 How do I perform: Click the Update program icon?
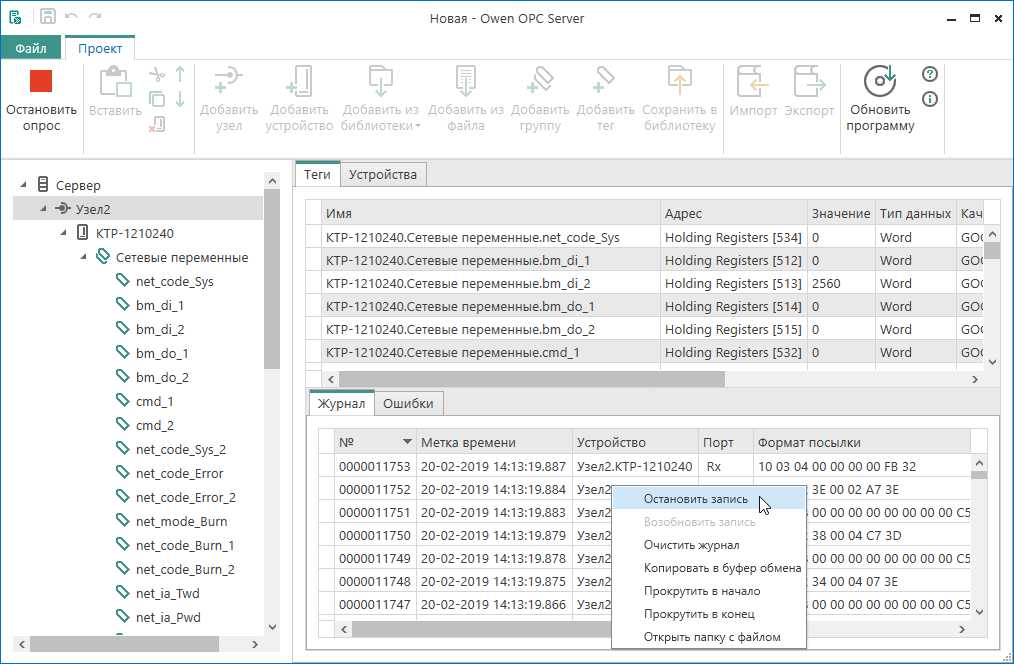879,81
